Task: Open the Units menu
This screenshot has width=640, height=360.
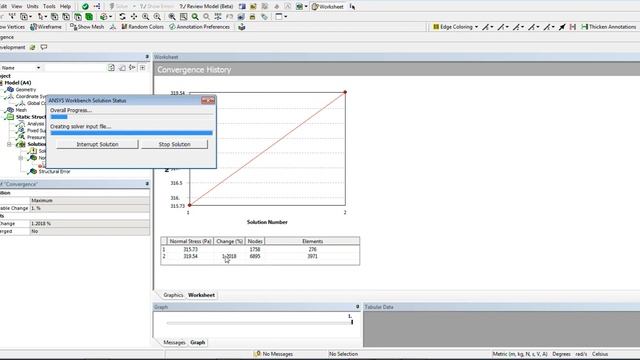Action: coord(32,7)
